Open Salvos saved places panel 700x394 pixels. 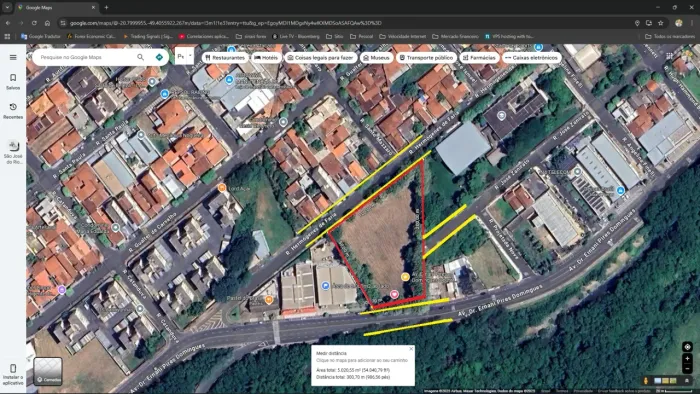13,82
